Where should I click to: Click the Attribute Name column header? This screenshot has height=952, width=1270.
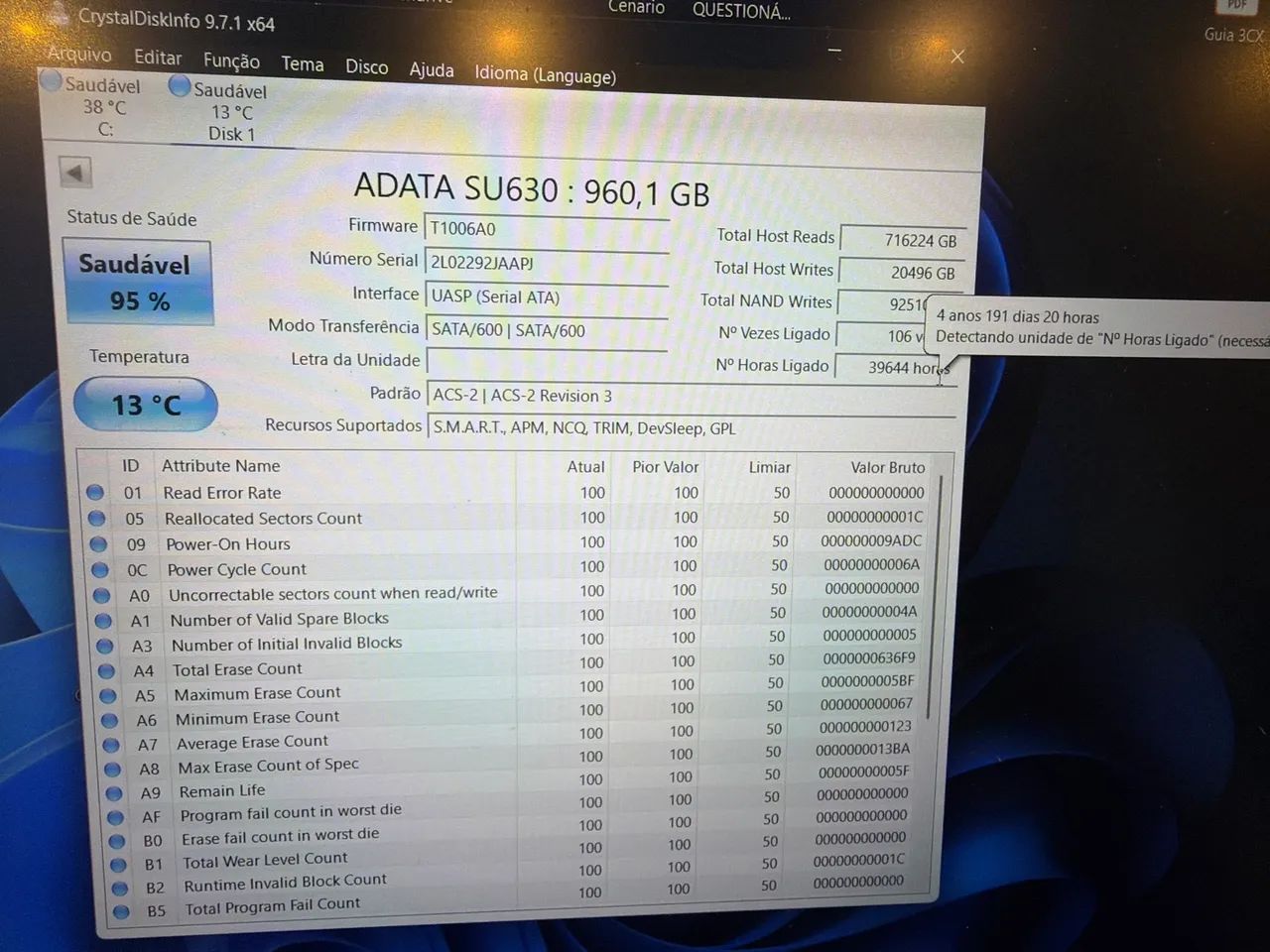click(221, 465)
